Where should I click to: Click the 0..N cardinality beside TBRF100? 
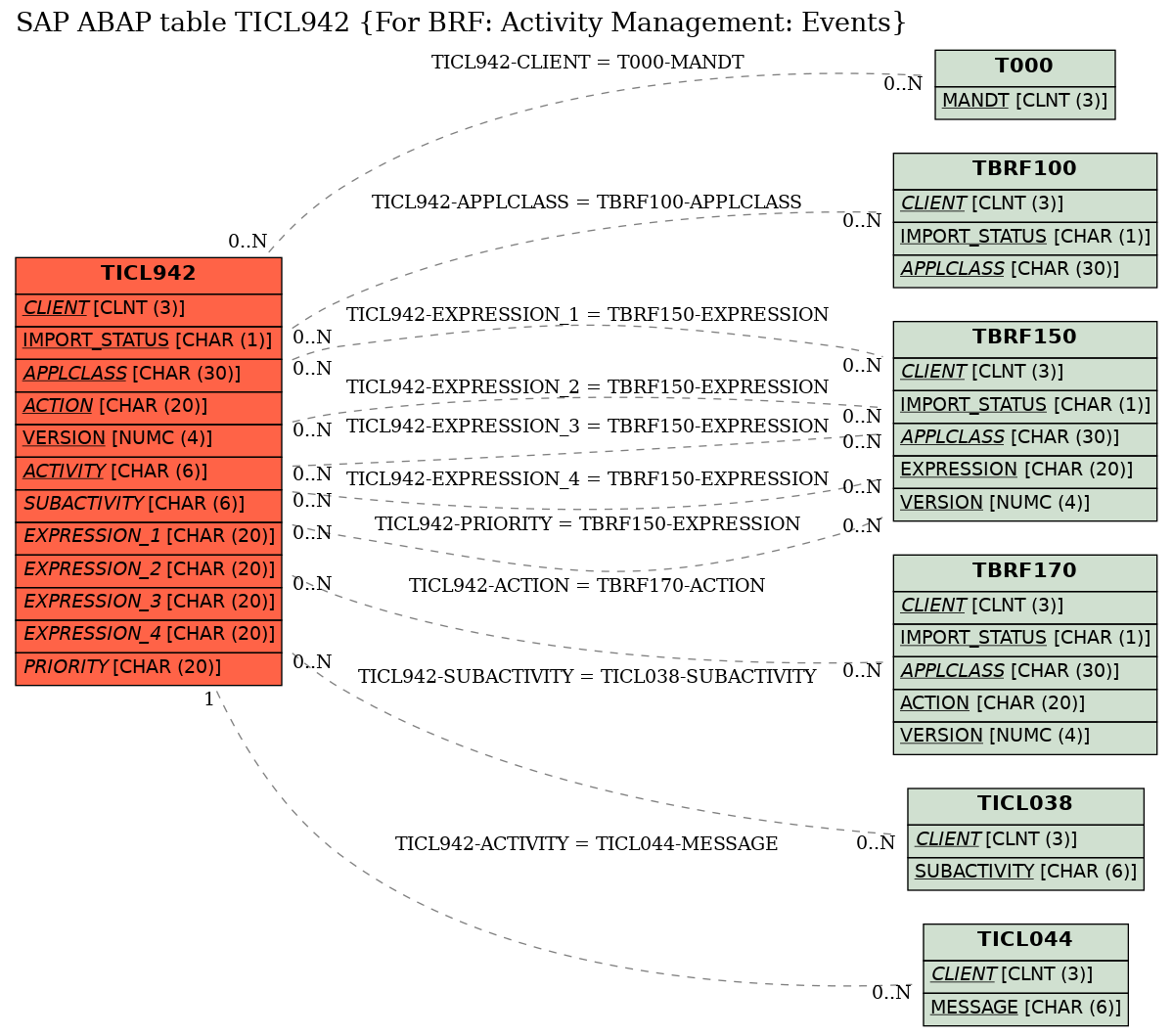click(x=862, y=221)
